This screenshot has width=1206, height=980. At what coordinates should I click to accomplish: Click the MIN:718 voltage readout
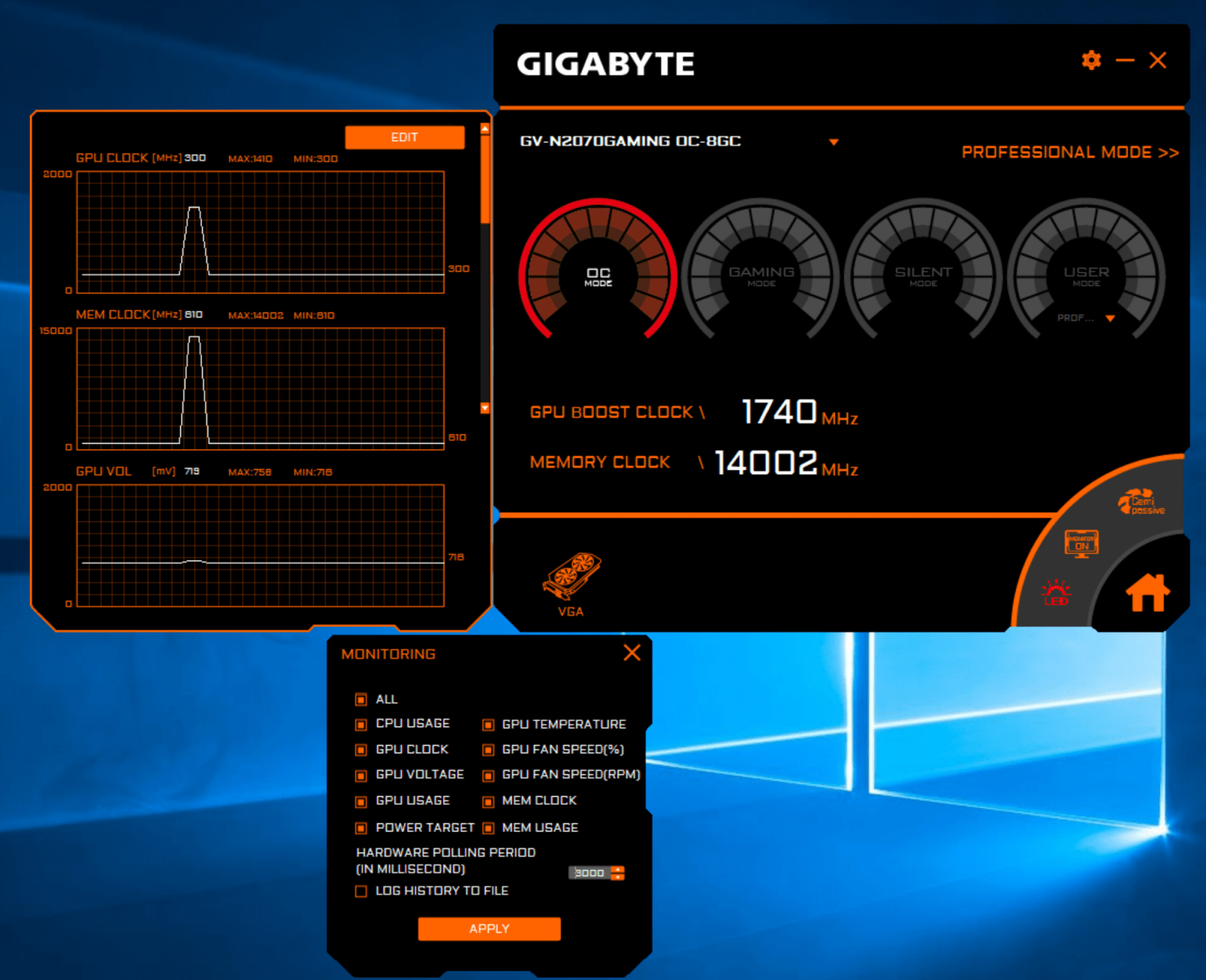(x=312, y=472)
